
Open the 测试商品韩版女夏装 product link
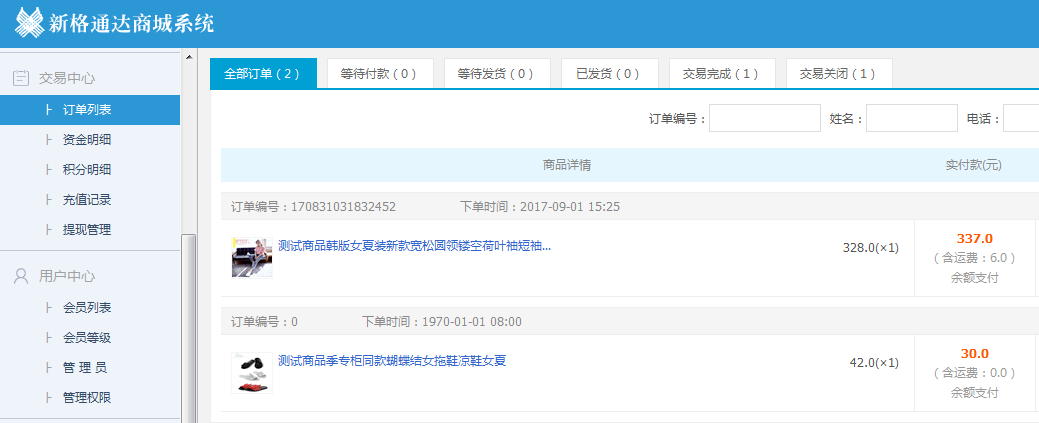click(414, 246)
